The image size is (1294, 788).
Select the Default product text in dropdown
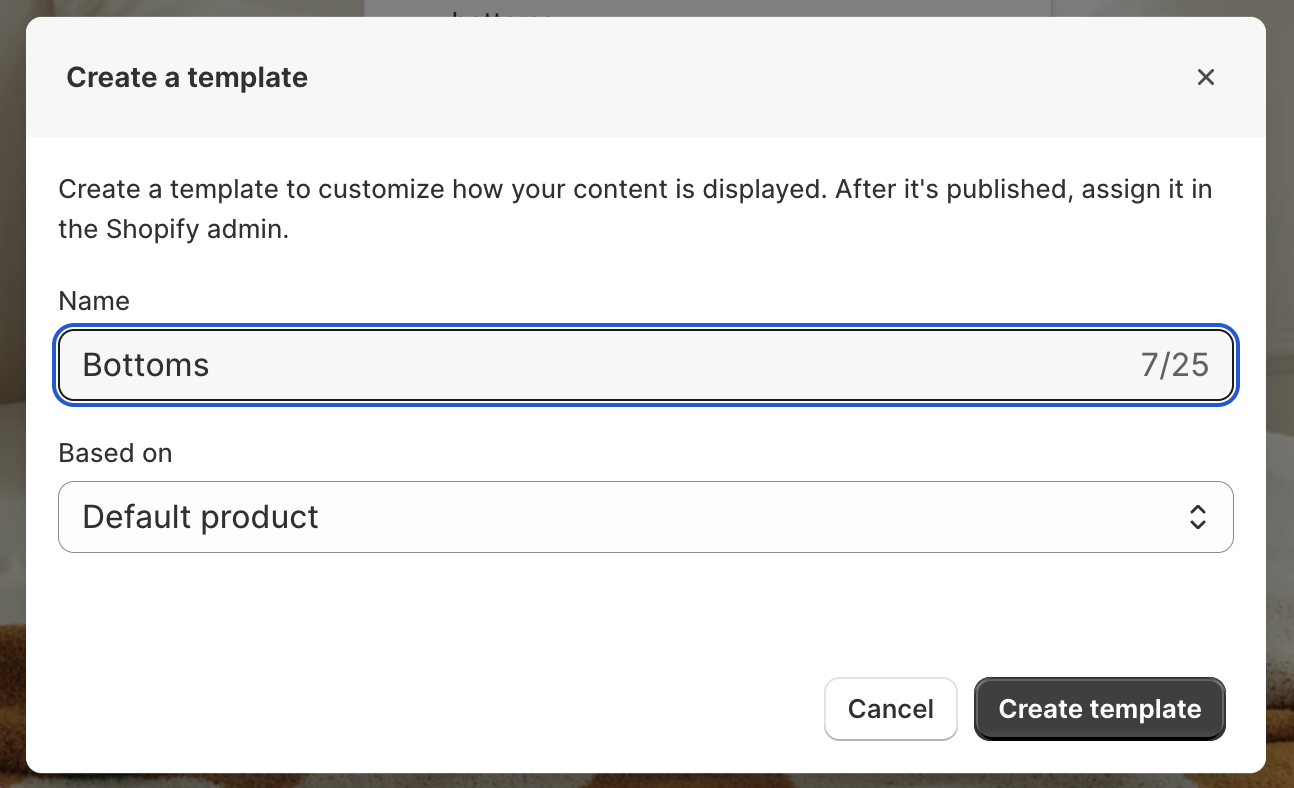[x=200, y=517]
